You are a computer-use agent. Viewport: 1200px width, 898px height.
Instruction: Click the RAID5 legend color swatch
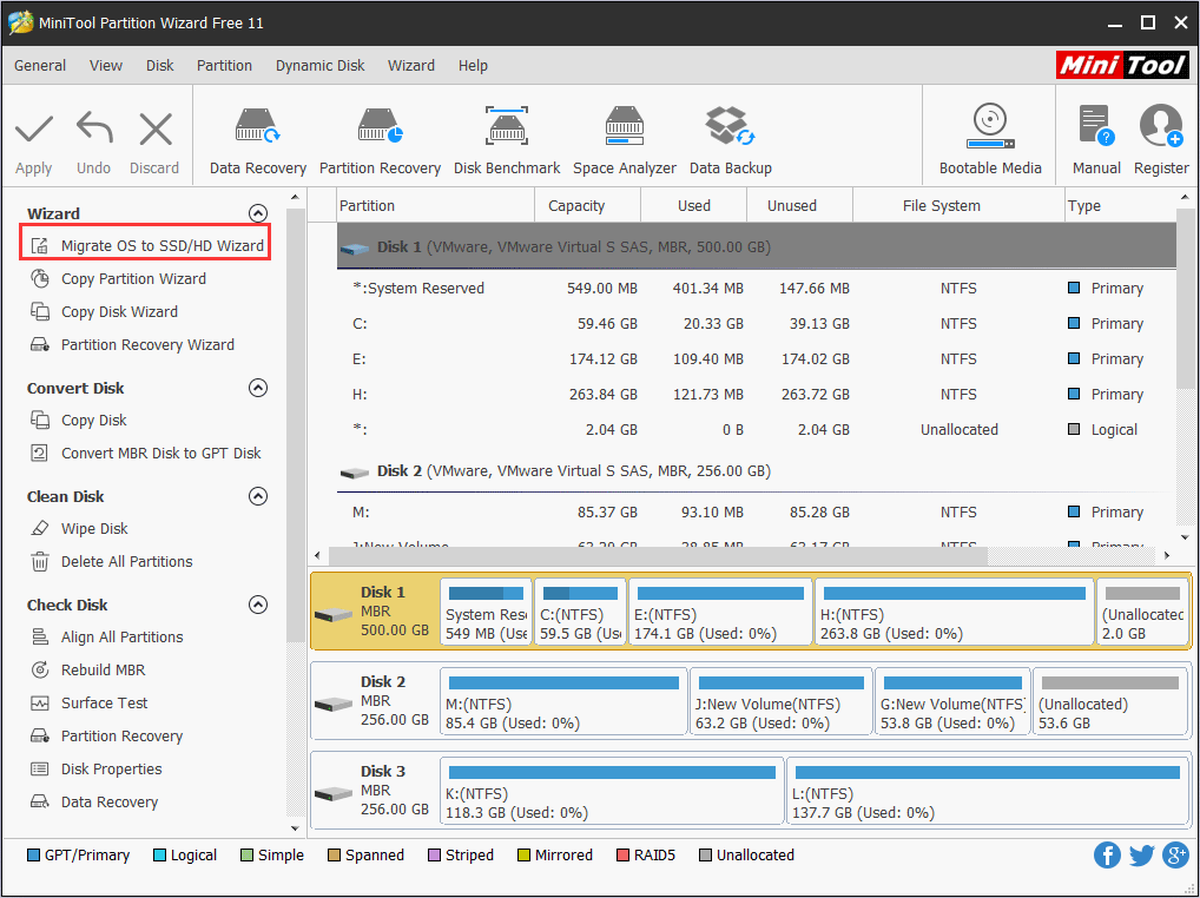click(623, 855)
